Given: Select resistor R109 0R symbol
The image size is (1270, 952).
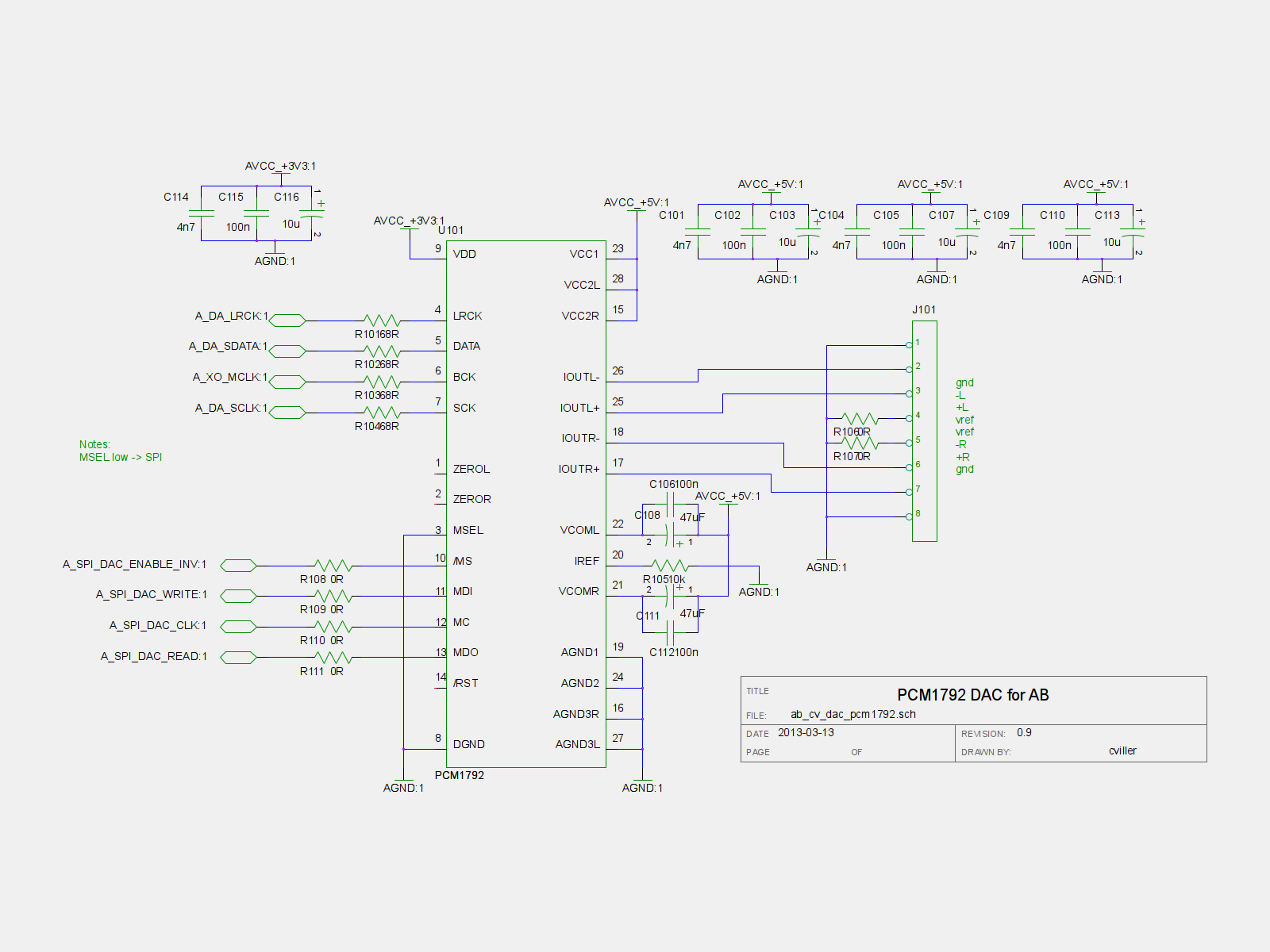Looking at the screenshot, I should coord(333,596).
